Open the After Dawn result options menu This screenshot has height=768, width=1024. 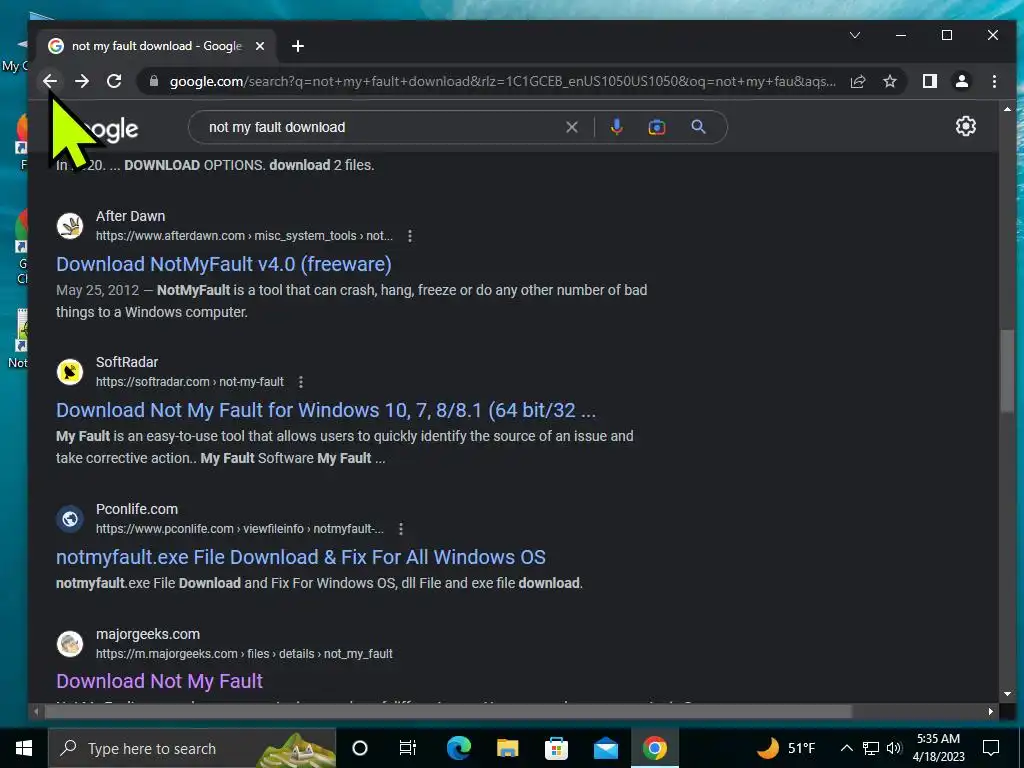409,236
